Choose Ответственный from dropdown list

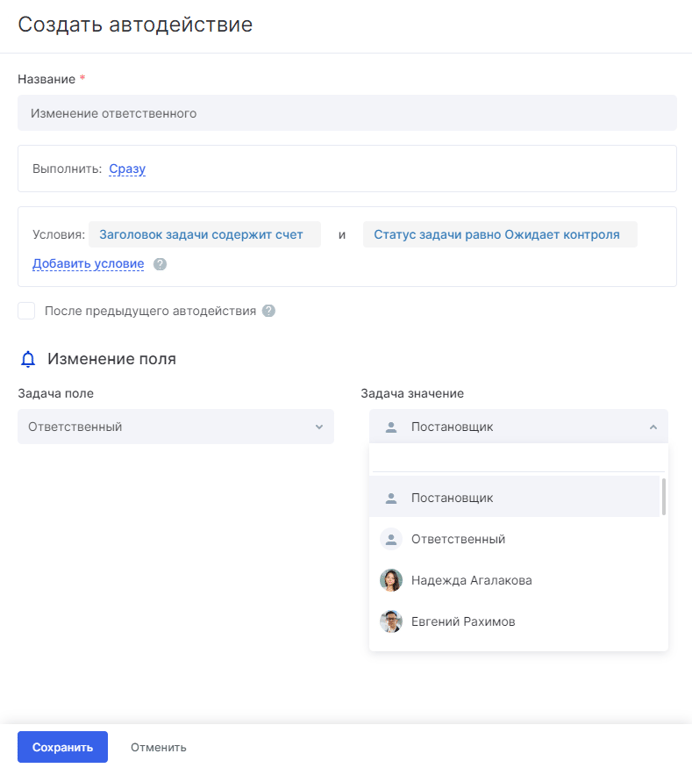(458, 539)
